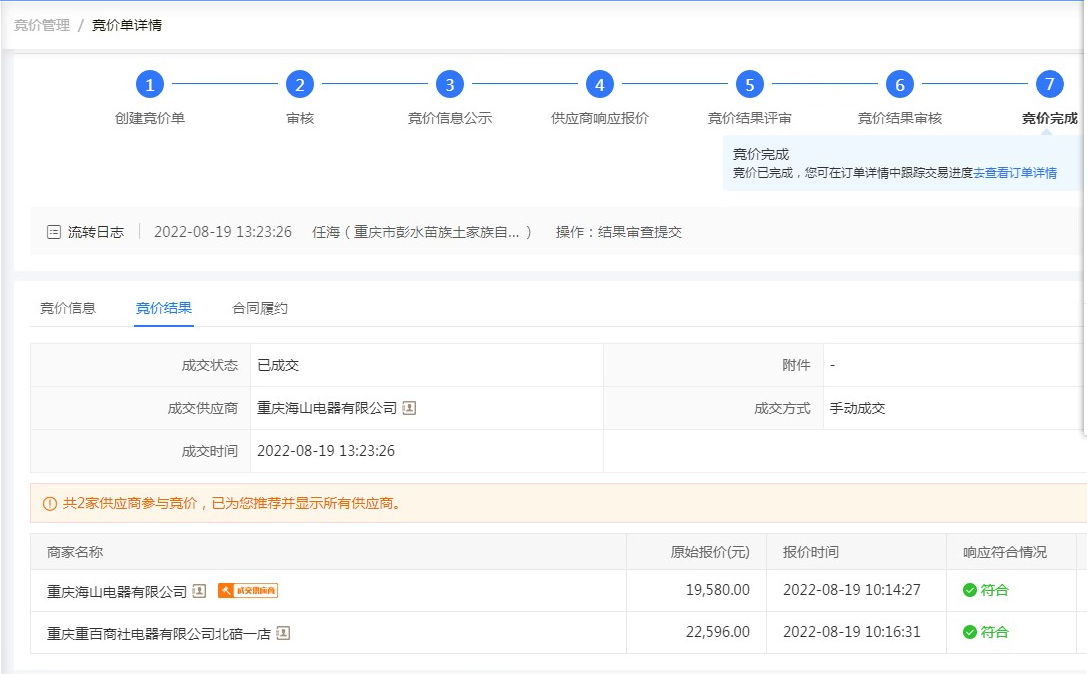Image resolution: width=1088 pixels, height=674 pixels.
Task: Go to 竞价管理 in breadcrumb
Action: point(42,25)
